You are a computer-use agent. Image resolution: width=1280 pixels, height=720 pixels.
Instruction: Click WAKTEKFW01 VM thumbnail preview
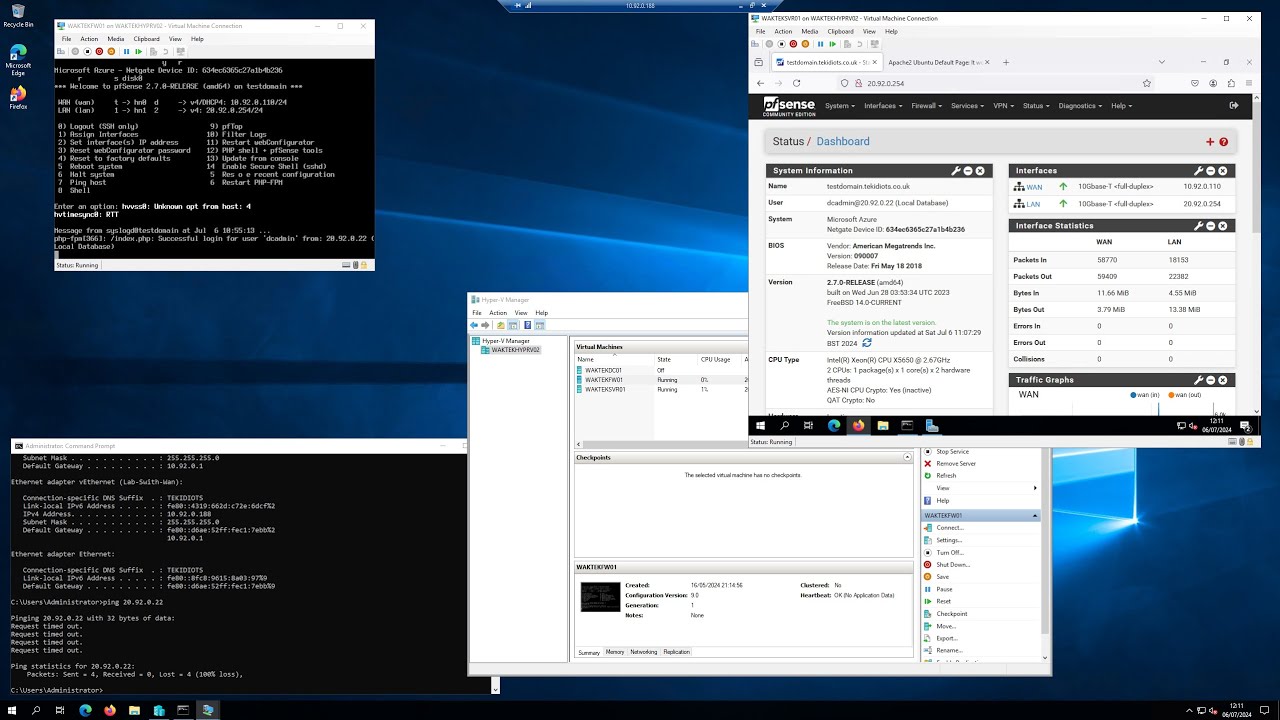600,597
